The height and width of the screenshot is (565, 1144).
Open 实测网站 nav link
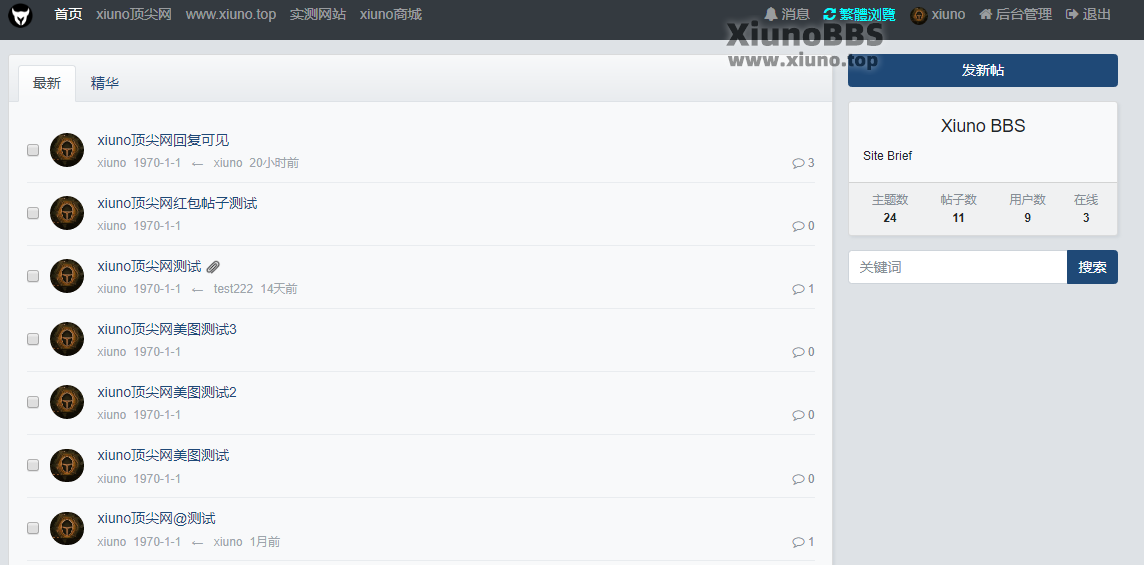click(x=317, y=15)
